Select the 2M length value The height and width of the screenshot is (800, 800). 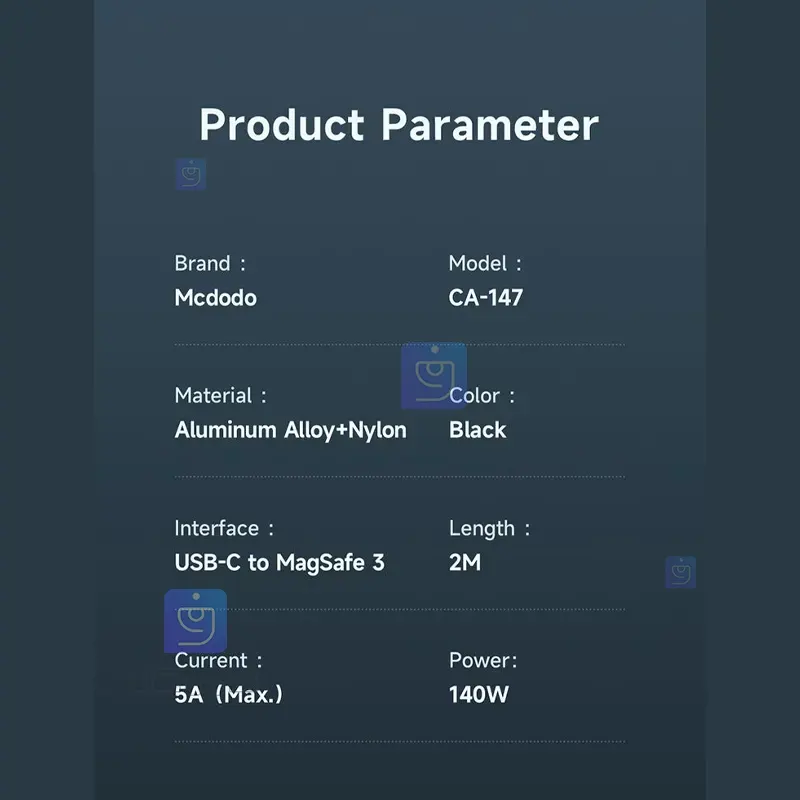[465, 562]
